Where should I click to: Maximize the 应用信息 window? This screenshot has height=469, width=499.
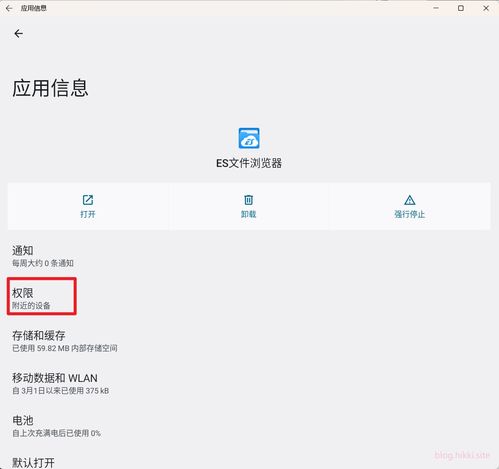[461, 8]
